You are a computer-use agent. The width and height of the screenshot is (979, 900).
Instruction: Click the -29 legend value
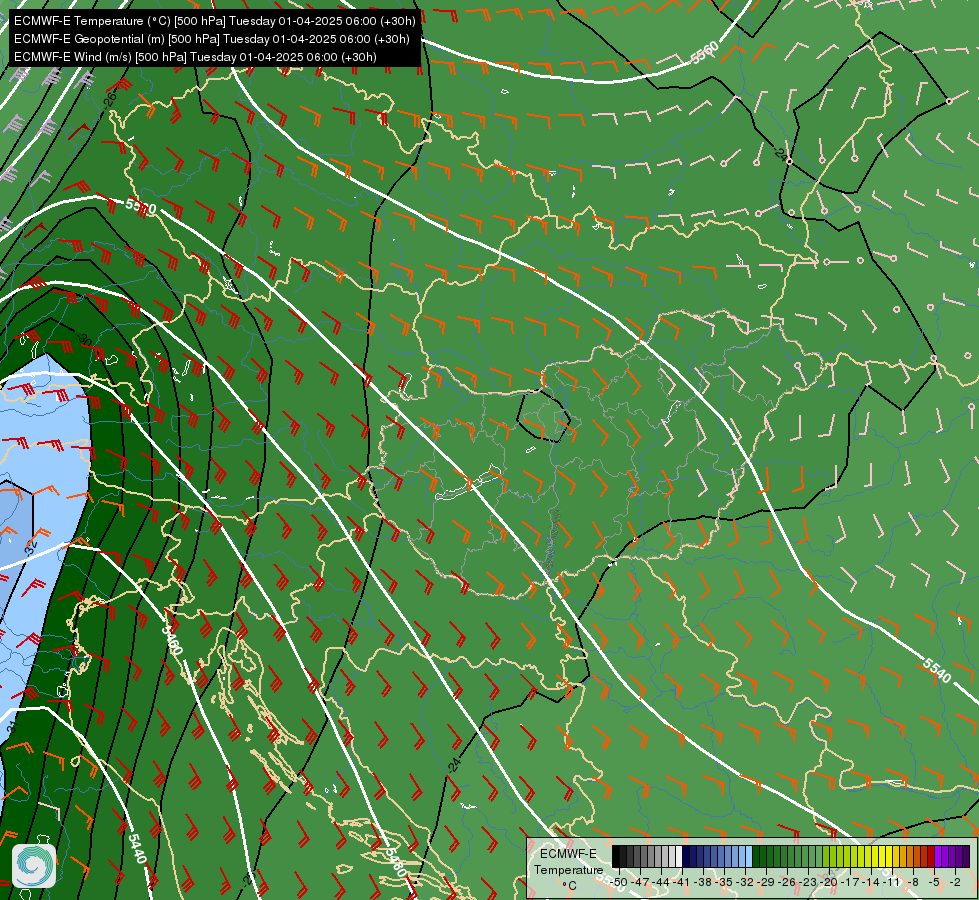766,882
